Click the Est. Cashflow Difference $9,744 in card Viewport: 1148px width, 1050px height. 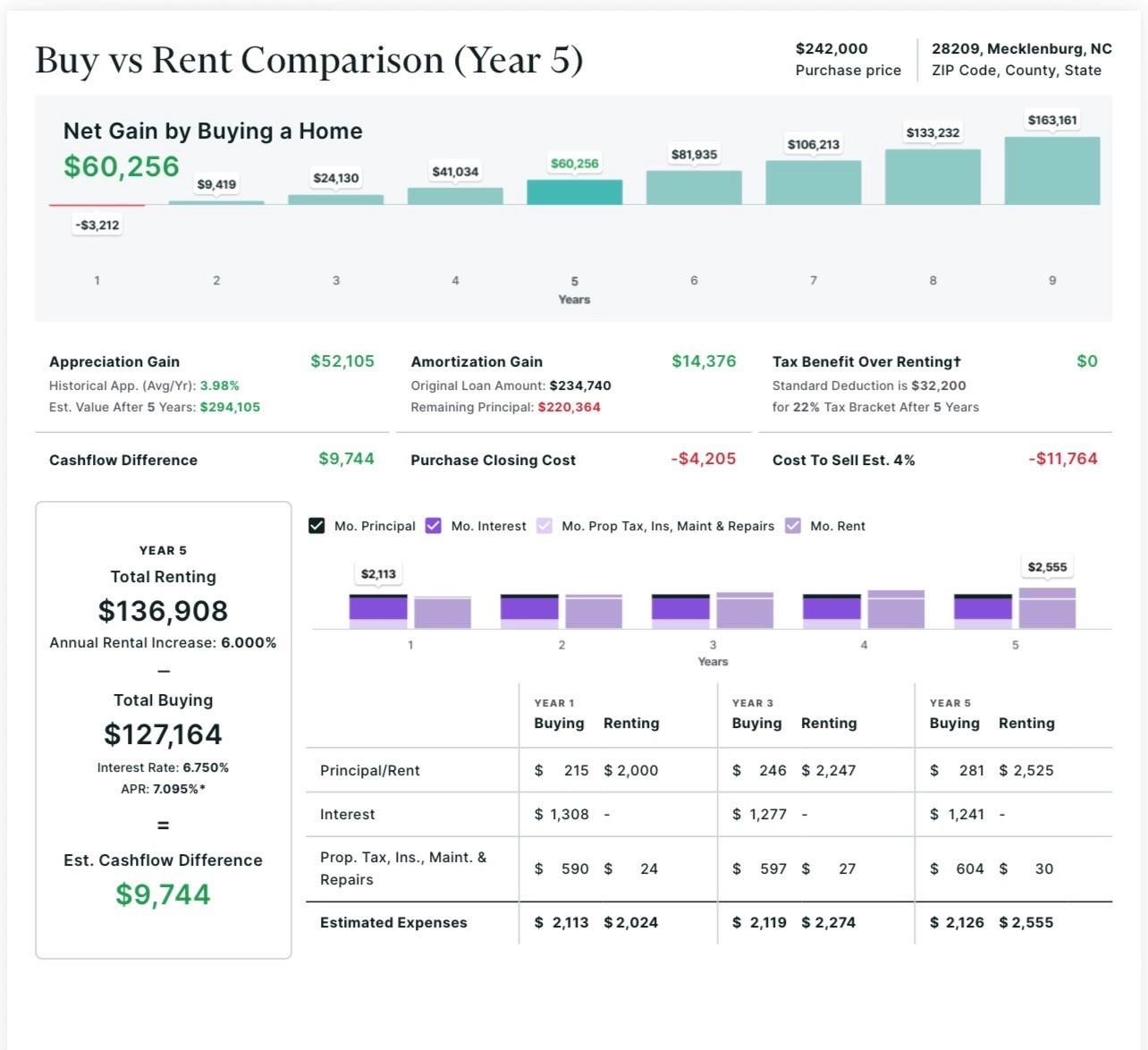164,894
